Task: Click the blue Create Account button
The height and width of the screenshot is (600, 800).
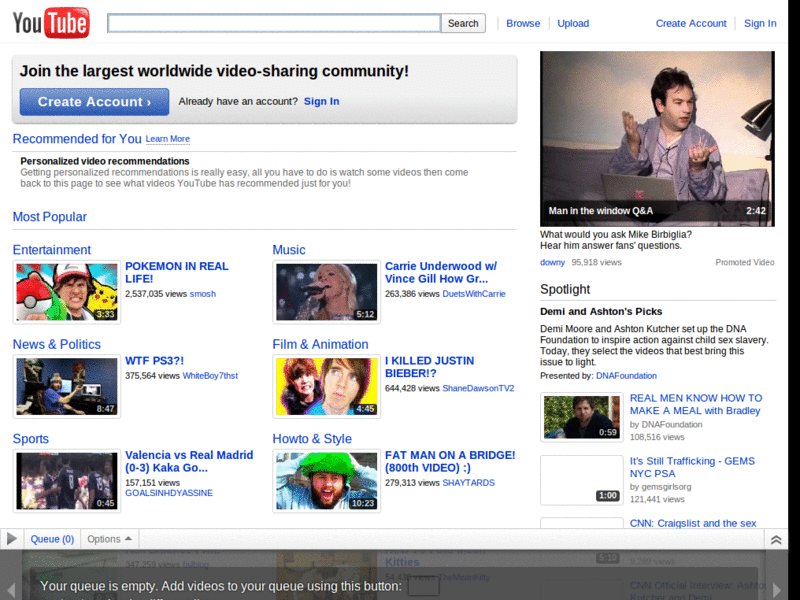Action: 94,102
